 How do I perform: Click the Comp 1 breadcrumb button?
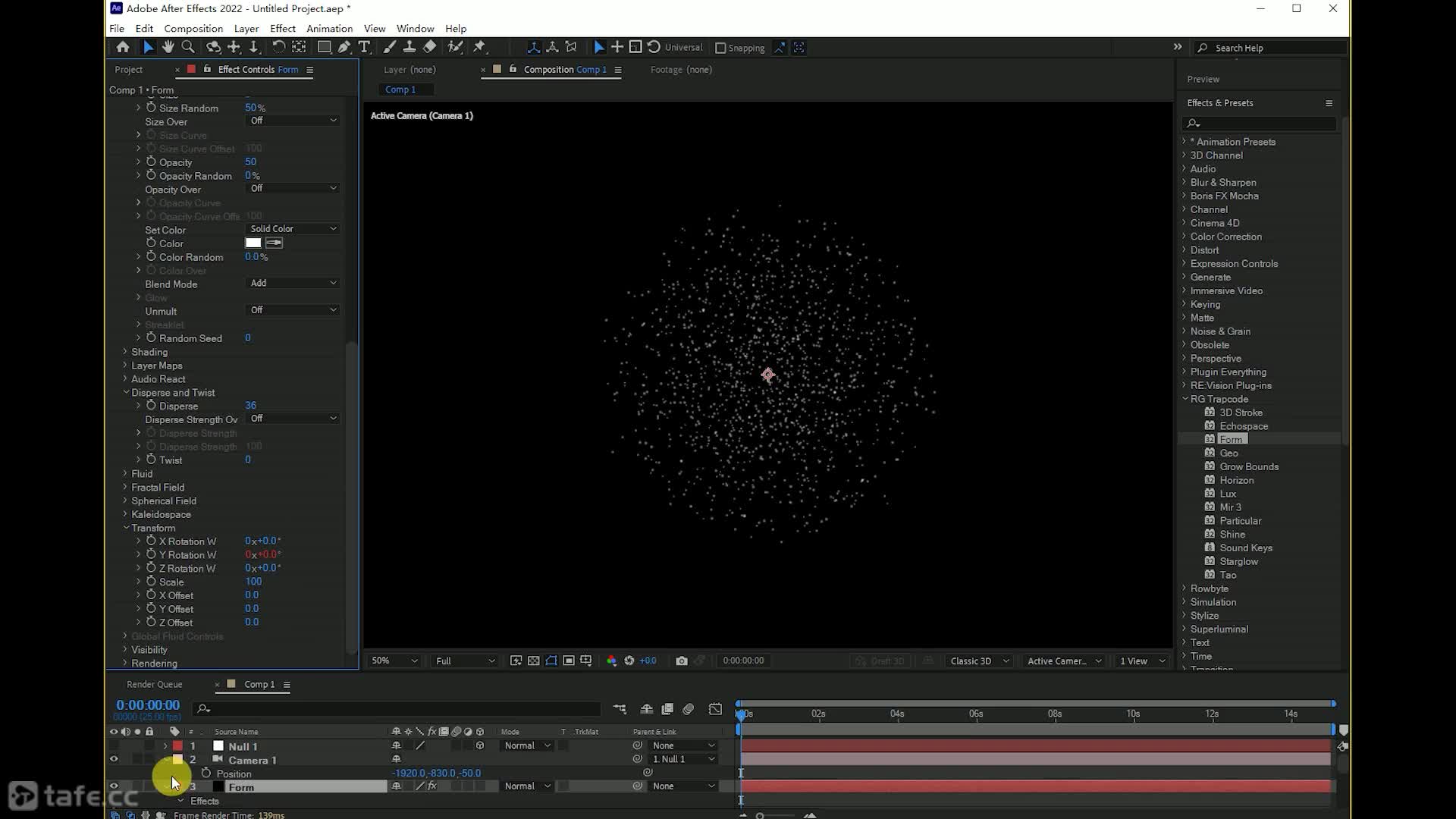pos(400,89)
